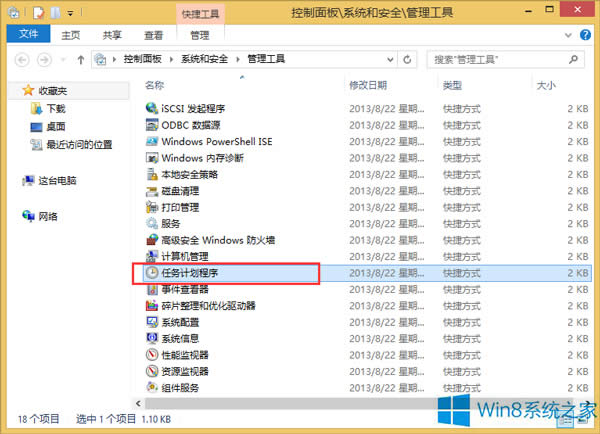The image size is (600, 434).
Task: Open the iSCSI 发起程序 shortcut icon
Action: pyautogui.click(x=152, y=108)
